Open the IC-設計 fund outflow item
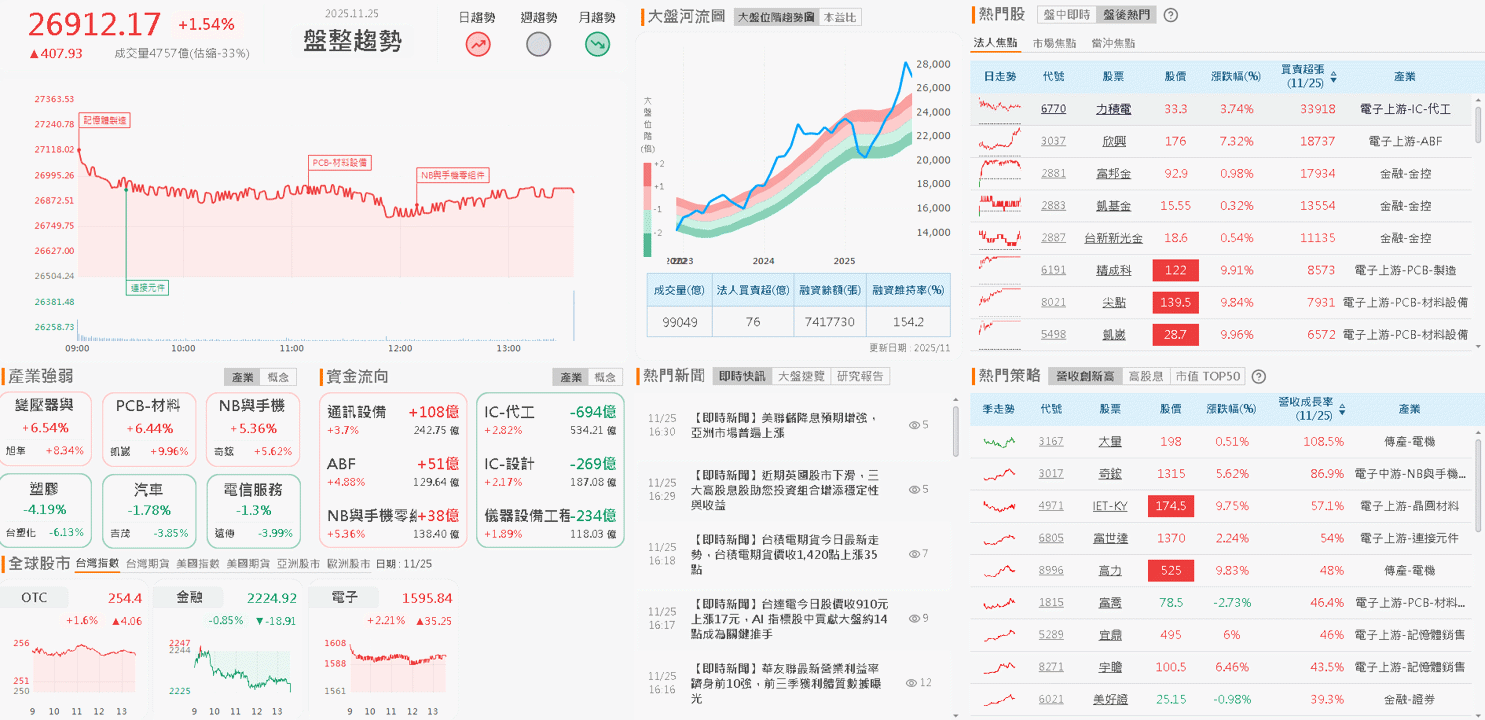The image size is (1485, 720). click(550, 472)
